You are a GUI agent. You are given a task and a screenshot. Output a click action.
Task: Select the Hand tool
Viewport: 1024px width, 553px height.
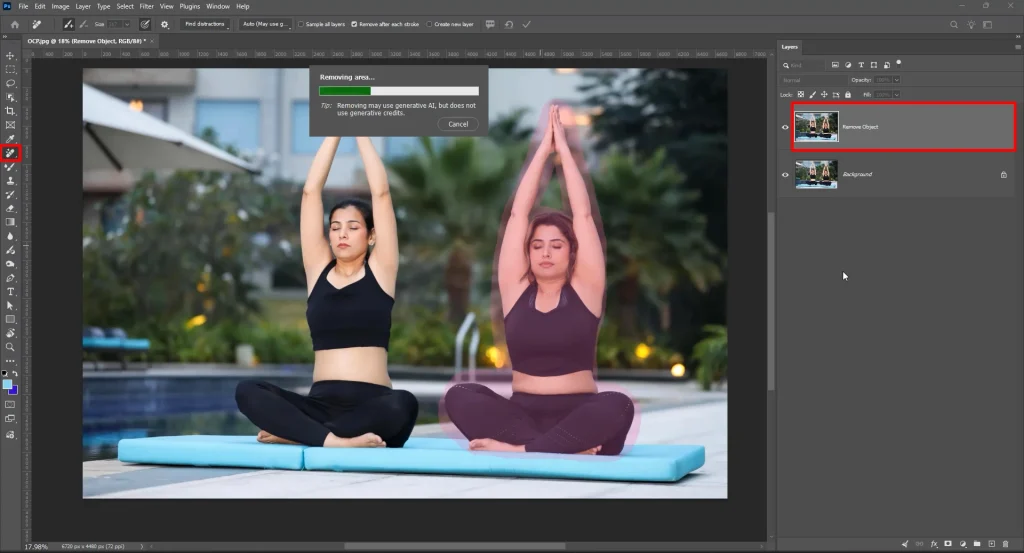pyautogui.click(x=10, y=333)
